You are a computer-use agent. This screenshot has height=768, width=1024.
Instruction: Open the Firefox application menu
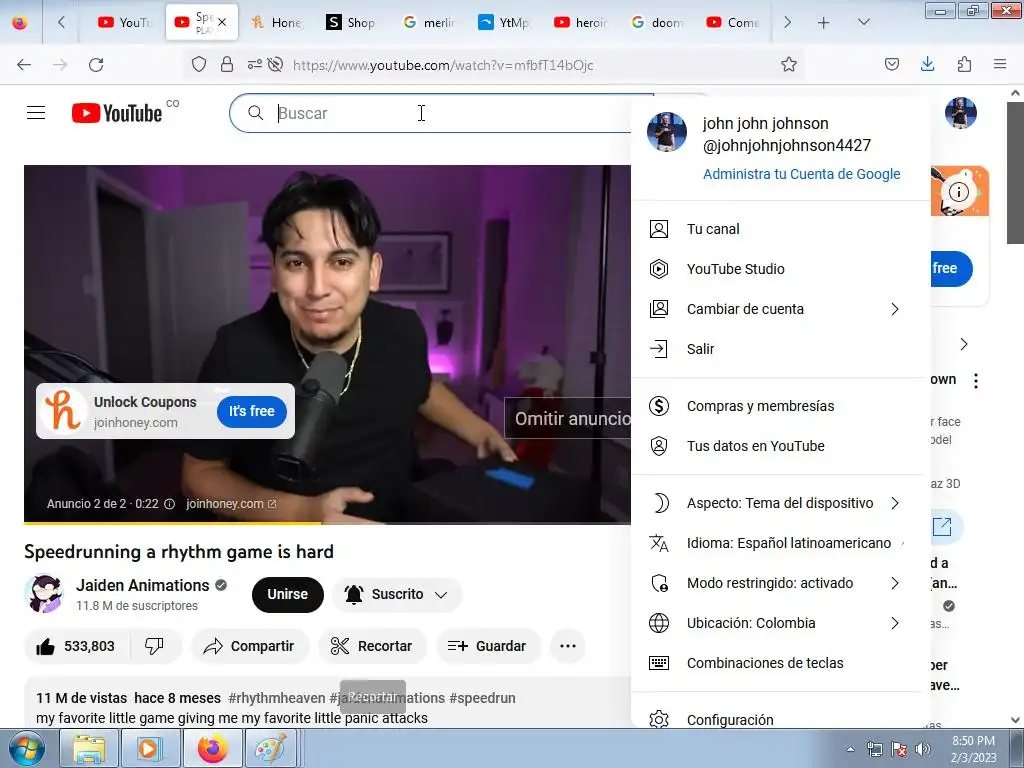click(x=1000, y=64)
